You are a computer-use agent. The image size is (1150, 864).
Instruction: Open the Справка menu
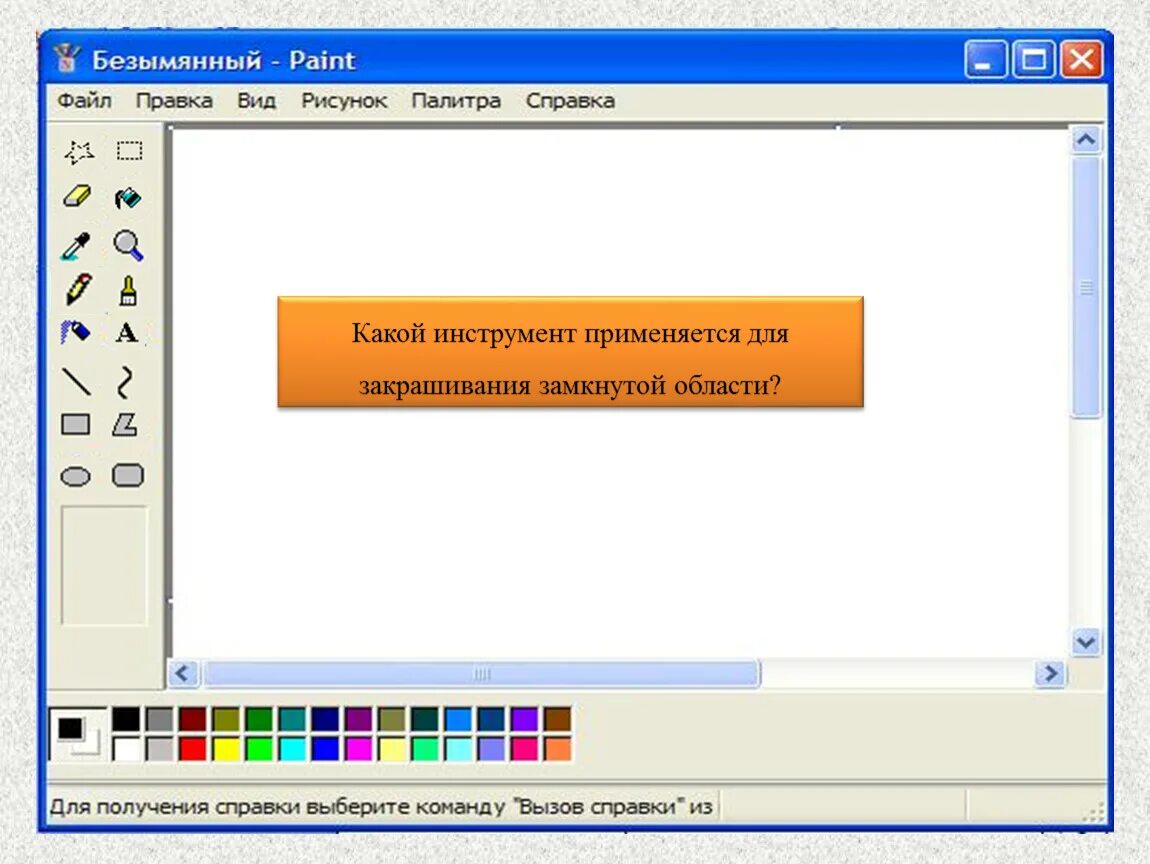[571, 100]
